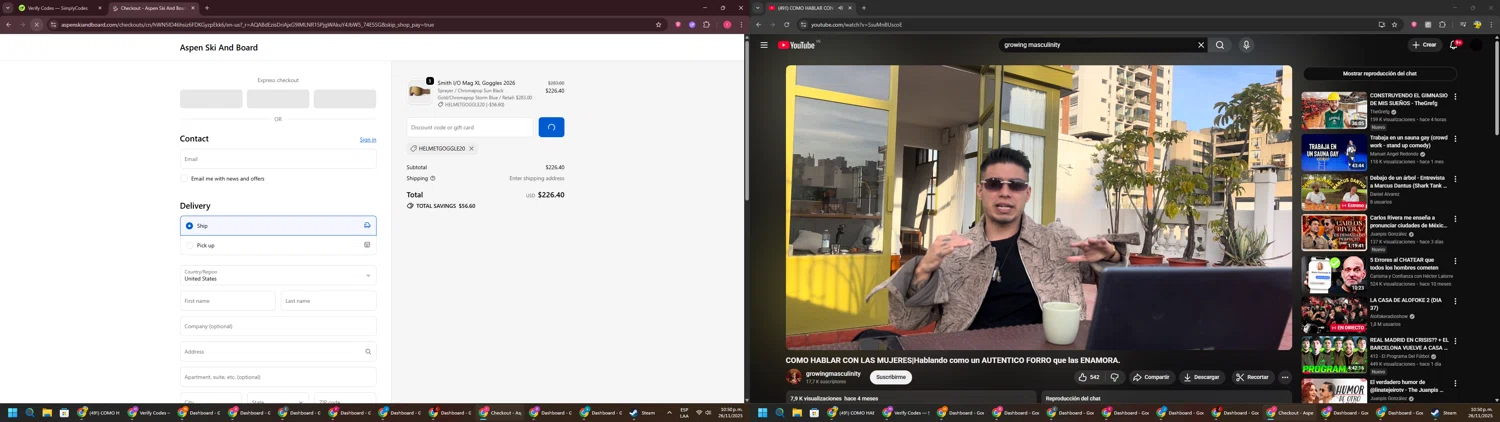This screenshot has height=422, width=1500.
Task: Open Windows Start menu on left taskbar
Action: coord(13,412)
